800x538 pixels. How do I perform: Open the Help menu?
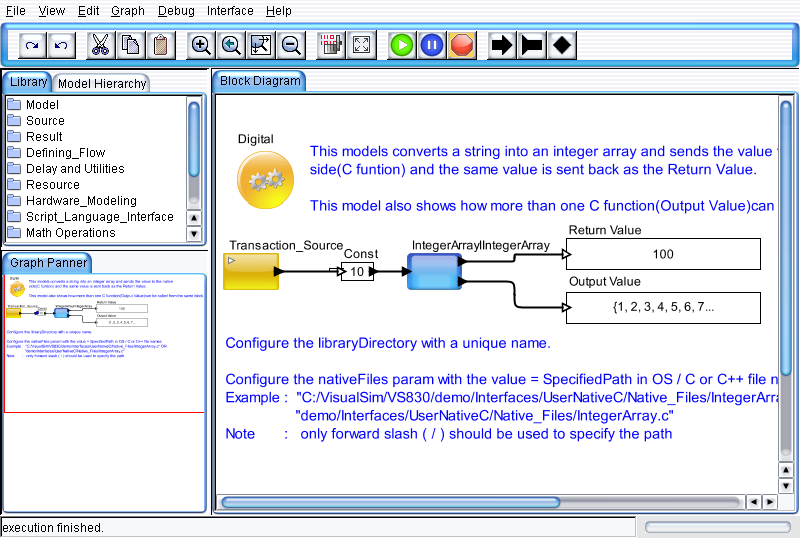pyautogui.click(x=279, y=11)
